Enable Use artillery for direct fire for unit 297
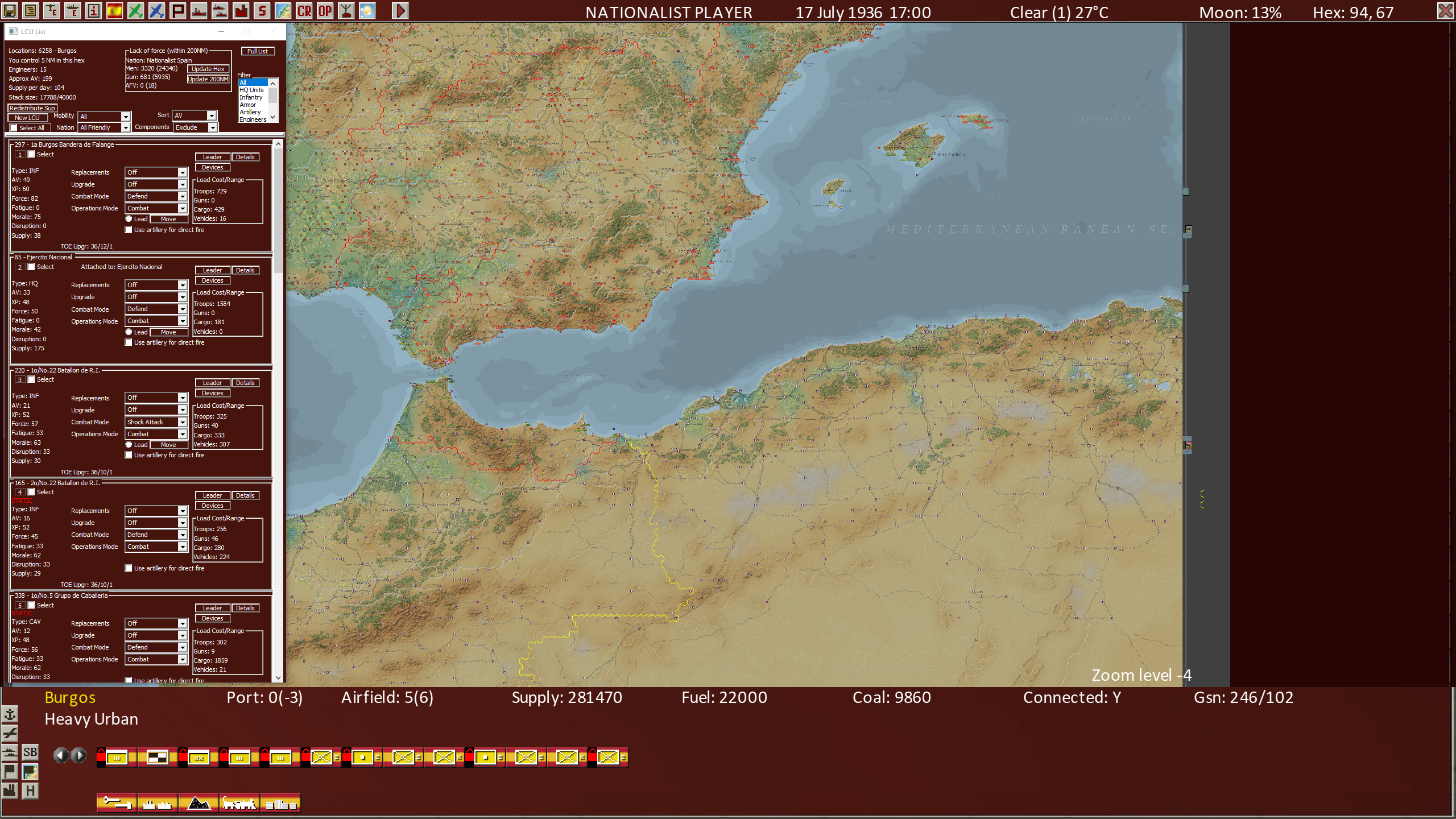The image size is (1456, 819). coord(129,230)
